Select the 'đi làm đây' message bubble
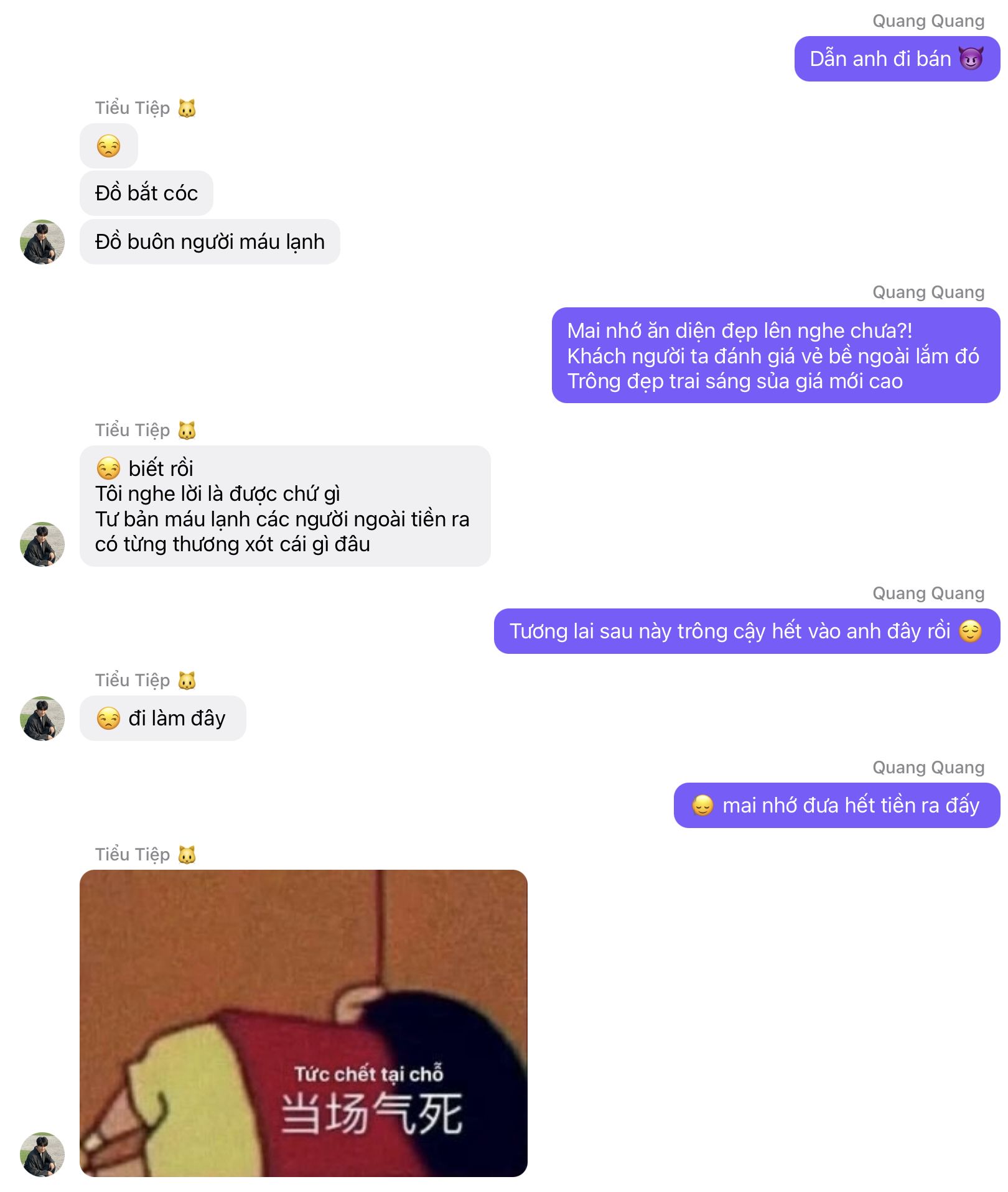The height and width of the screenshot is (1192, 1008). 163,718
